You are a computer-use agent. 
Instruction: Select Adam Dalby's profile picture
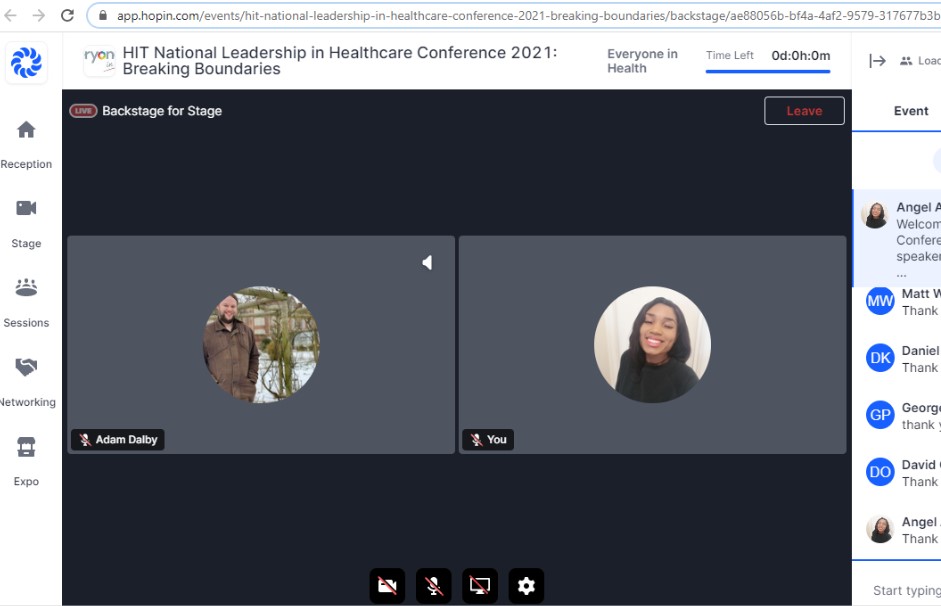coord(261,344)
